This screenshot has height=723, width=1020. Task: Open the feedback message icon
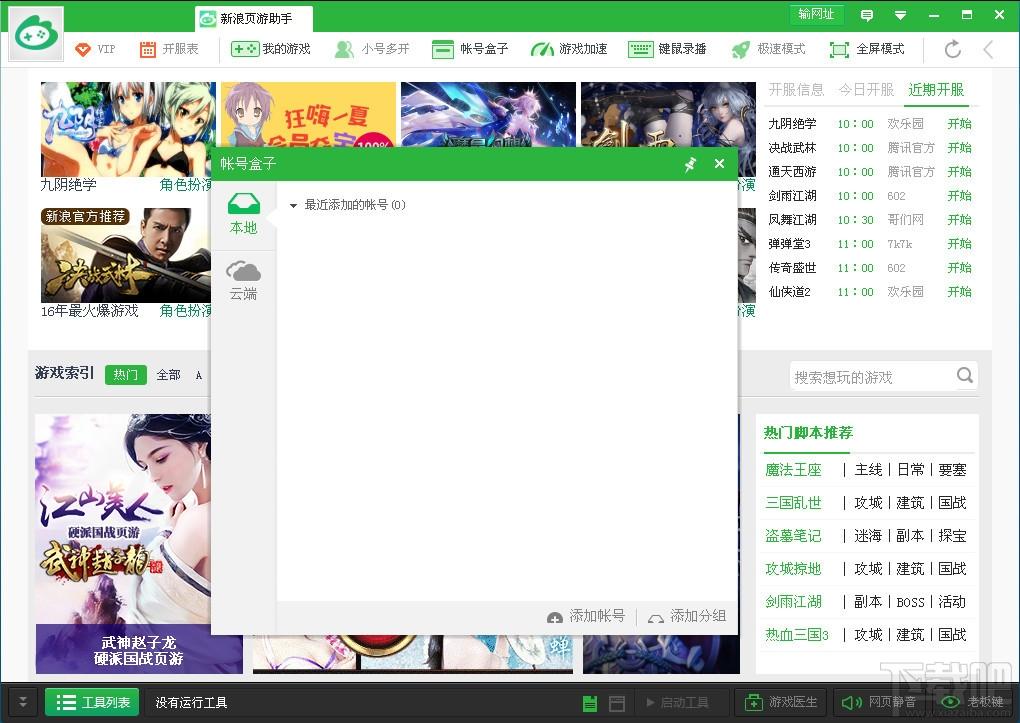click(866, 14)
